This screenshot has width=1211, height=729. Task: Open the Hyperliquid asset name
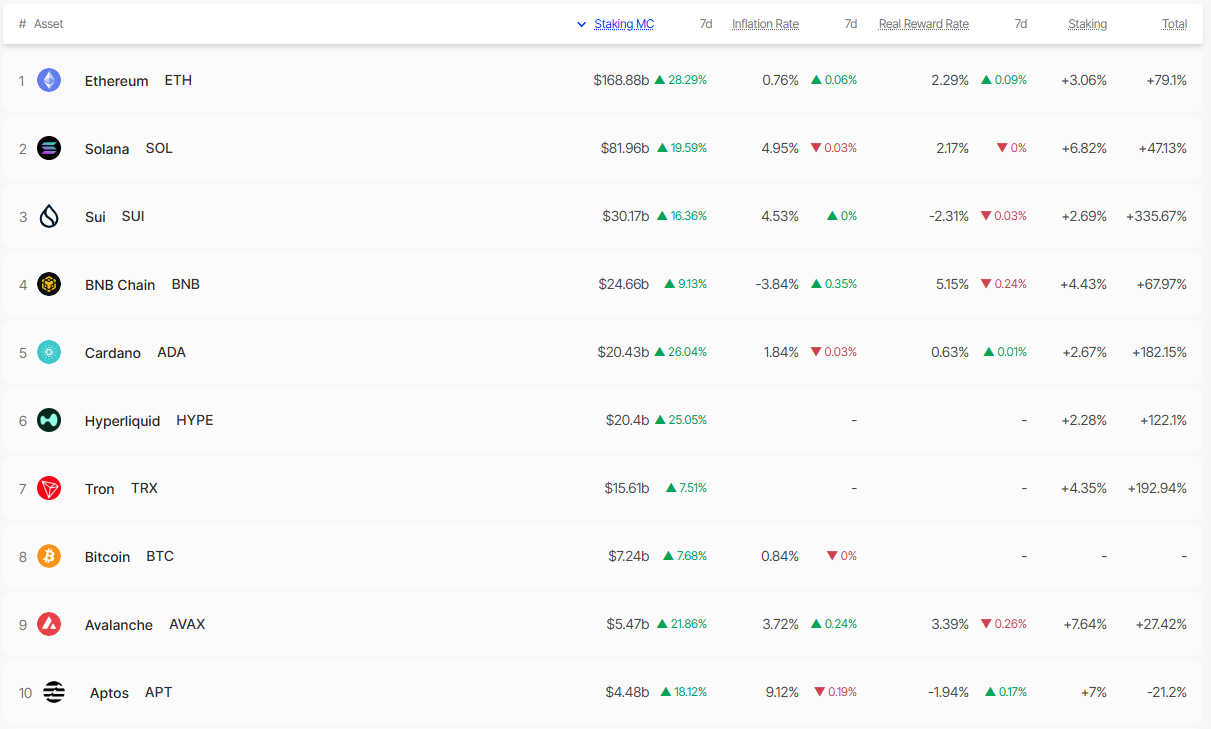(x=122, y=421)
